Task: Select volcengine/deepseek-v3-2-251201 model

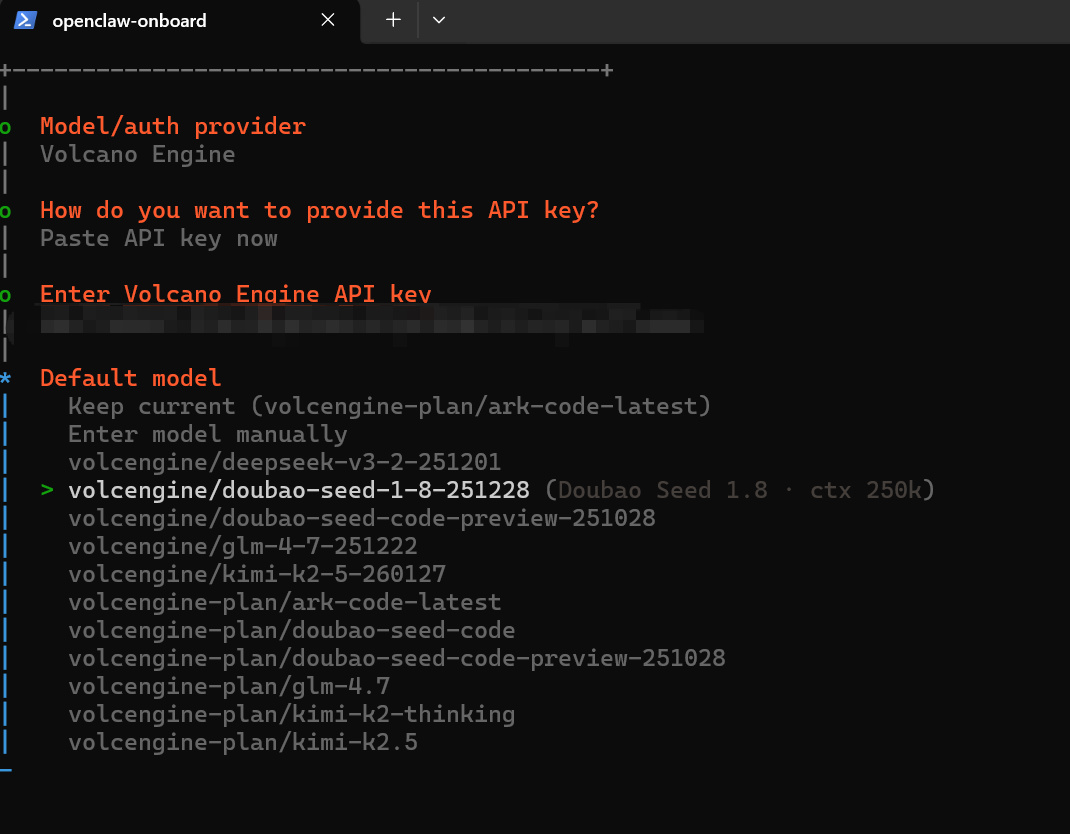Action: point(284,462)
